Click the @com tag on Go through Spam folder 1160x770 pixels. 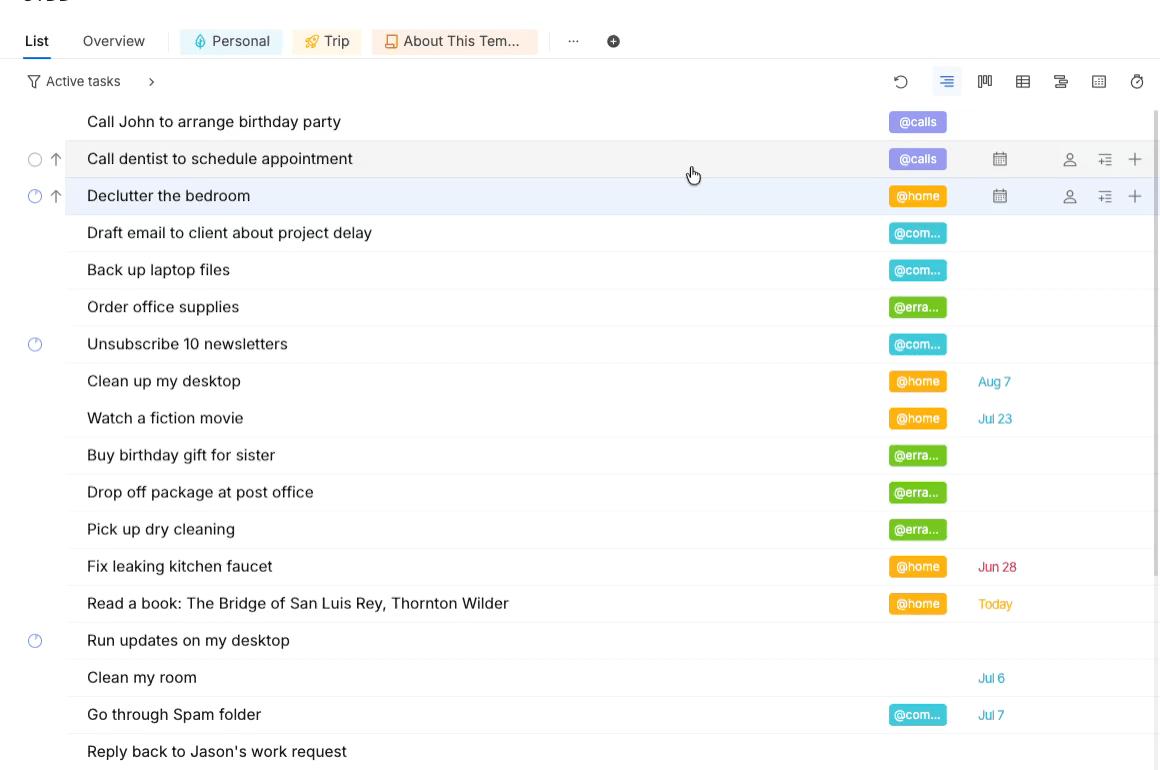click(x=917, y=715)
